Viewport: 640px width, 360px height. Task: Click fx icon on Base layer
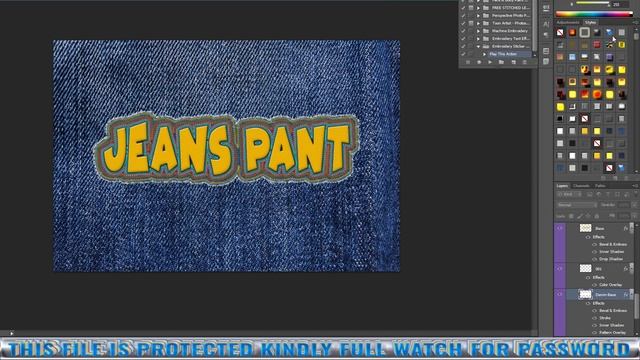(x=625, y=228)
